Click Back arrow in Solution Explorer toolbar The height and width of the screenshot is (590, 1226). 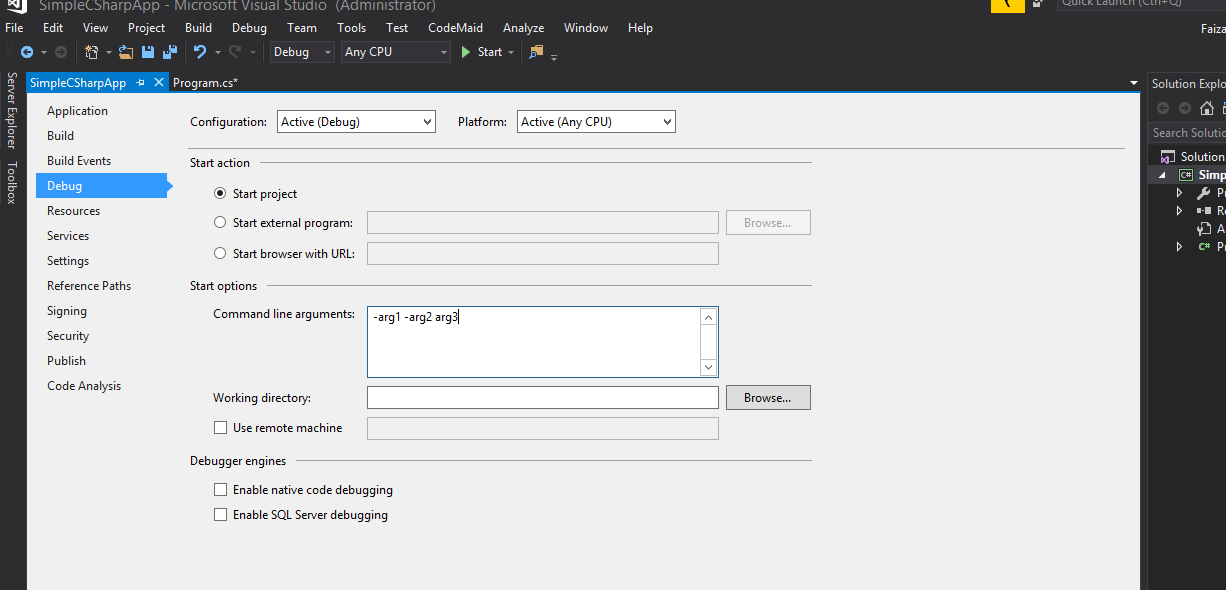(x=1163, y=108)
